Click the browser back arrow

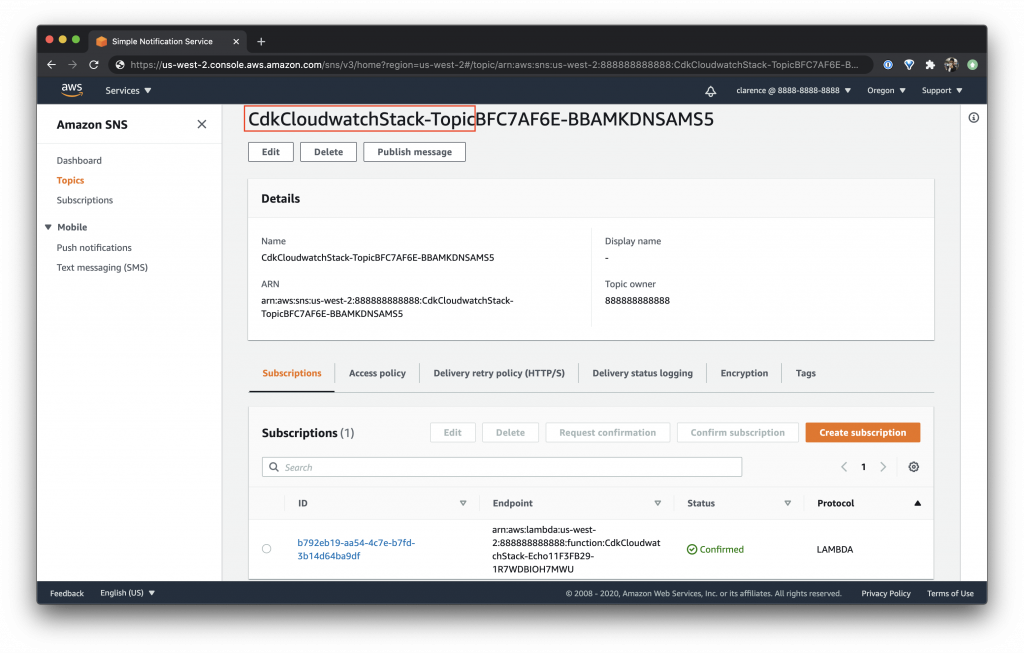[x=52, y=65]
